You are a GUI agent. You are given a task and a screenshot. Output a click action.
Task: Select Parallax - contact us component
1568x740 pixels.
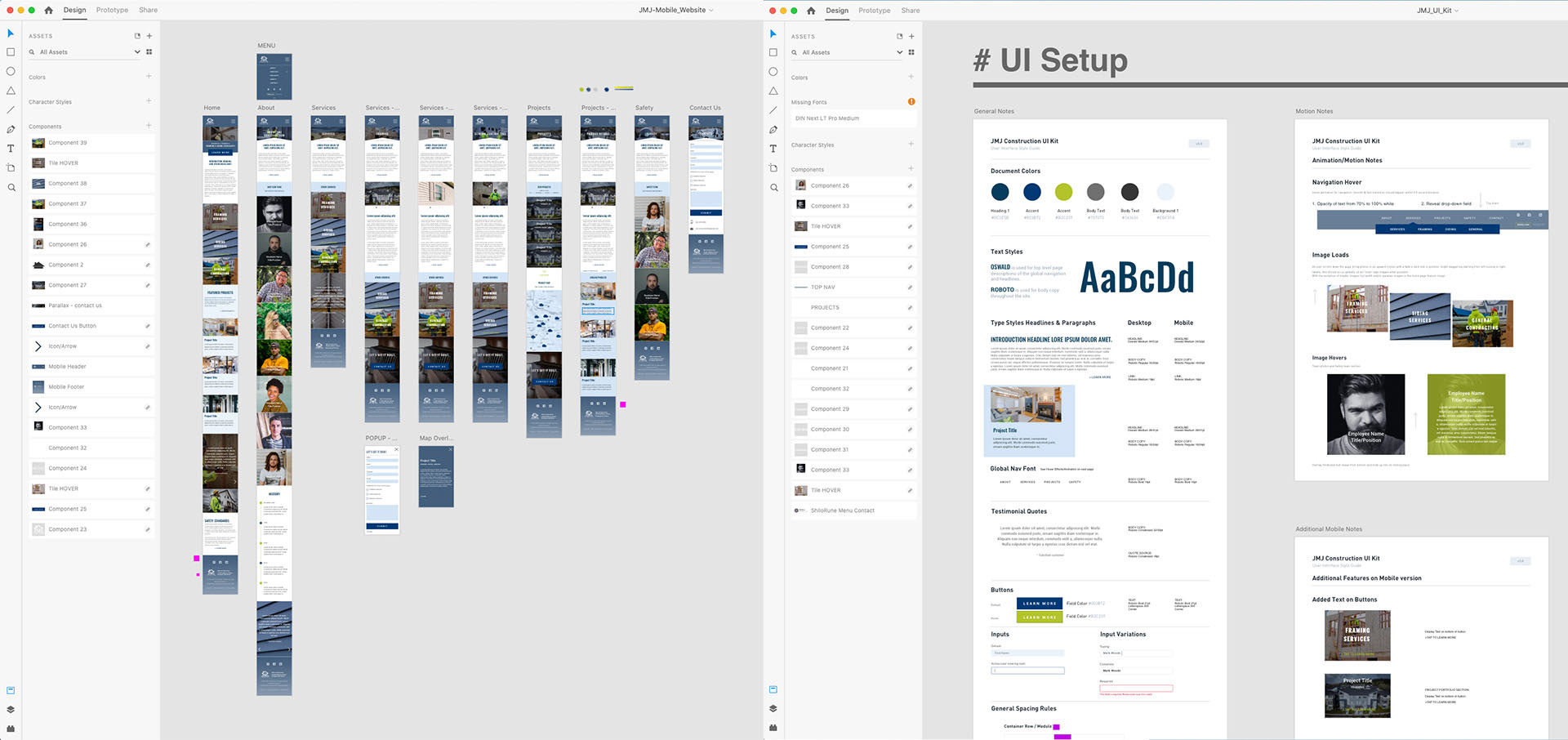click(91, 305)
